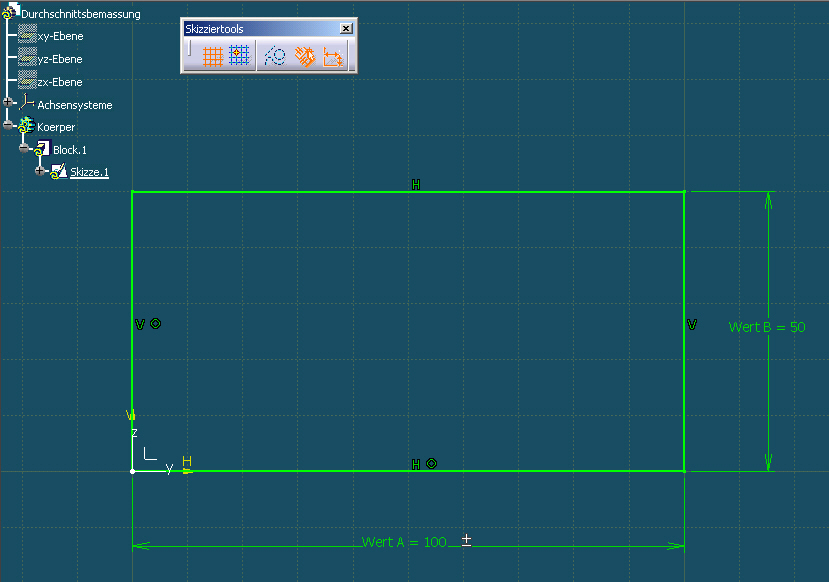The image size is (829, 582).
Task: Select the H constraint on top edge
Action: tap(416, 184)
